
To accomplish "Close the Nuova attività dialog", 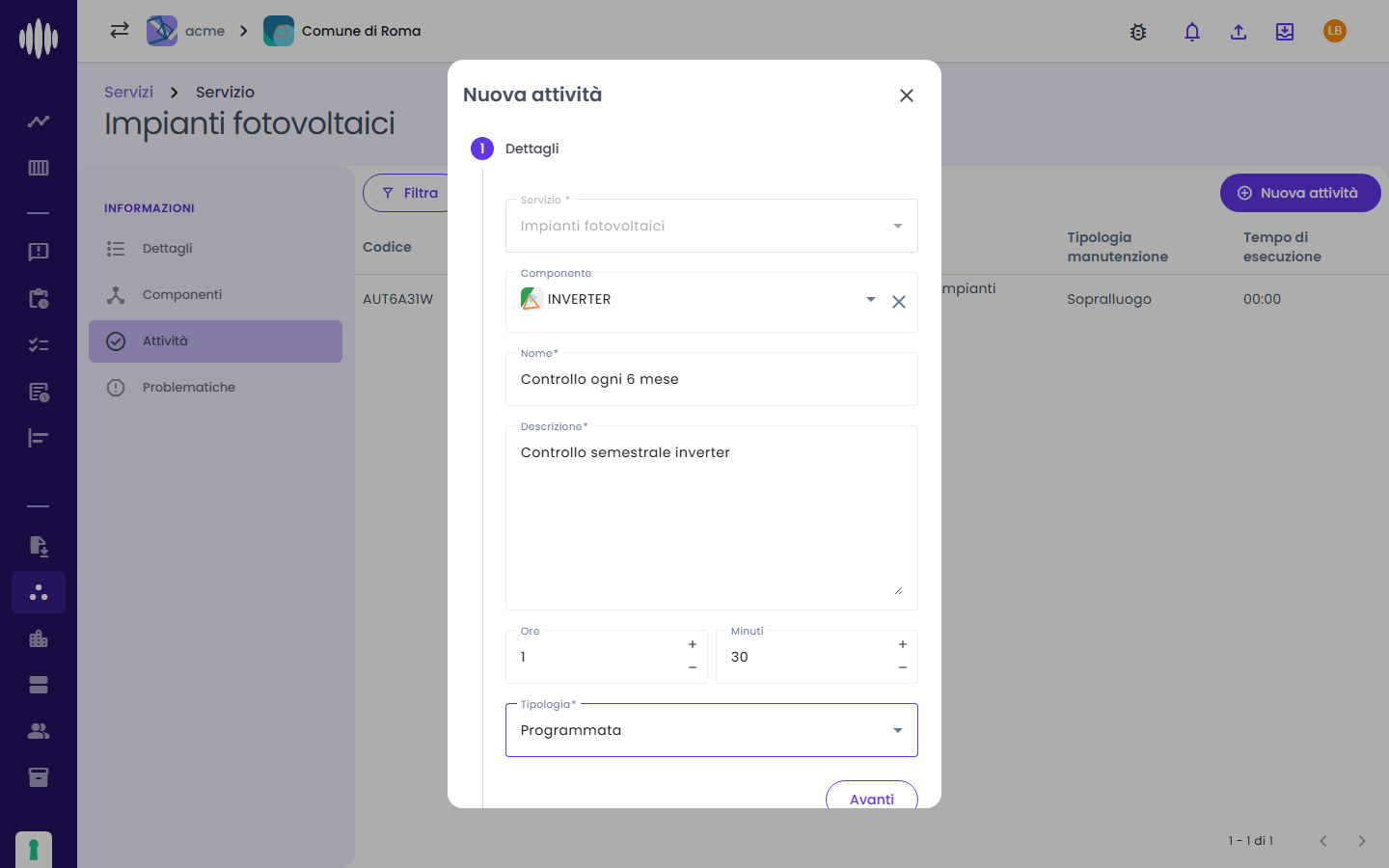I will (907, 95).
